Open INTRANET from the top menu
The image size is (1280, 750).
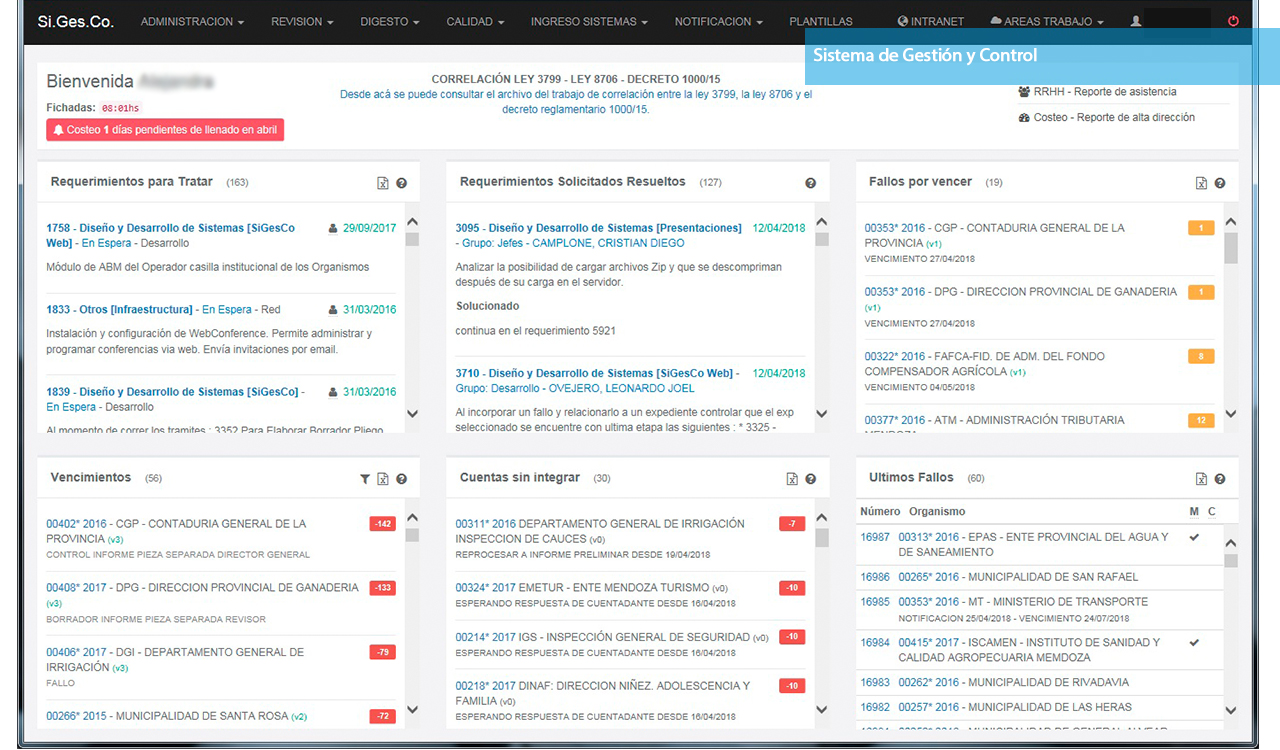(930, 21)
